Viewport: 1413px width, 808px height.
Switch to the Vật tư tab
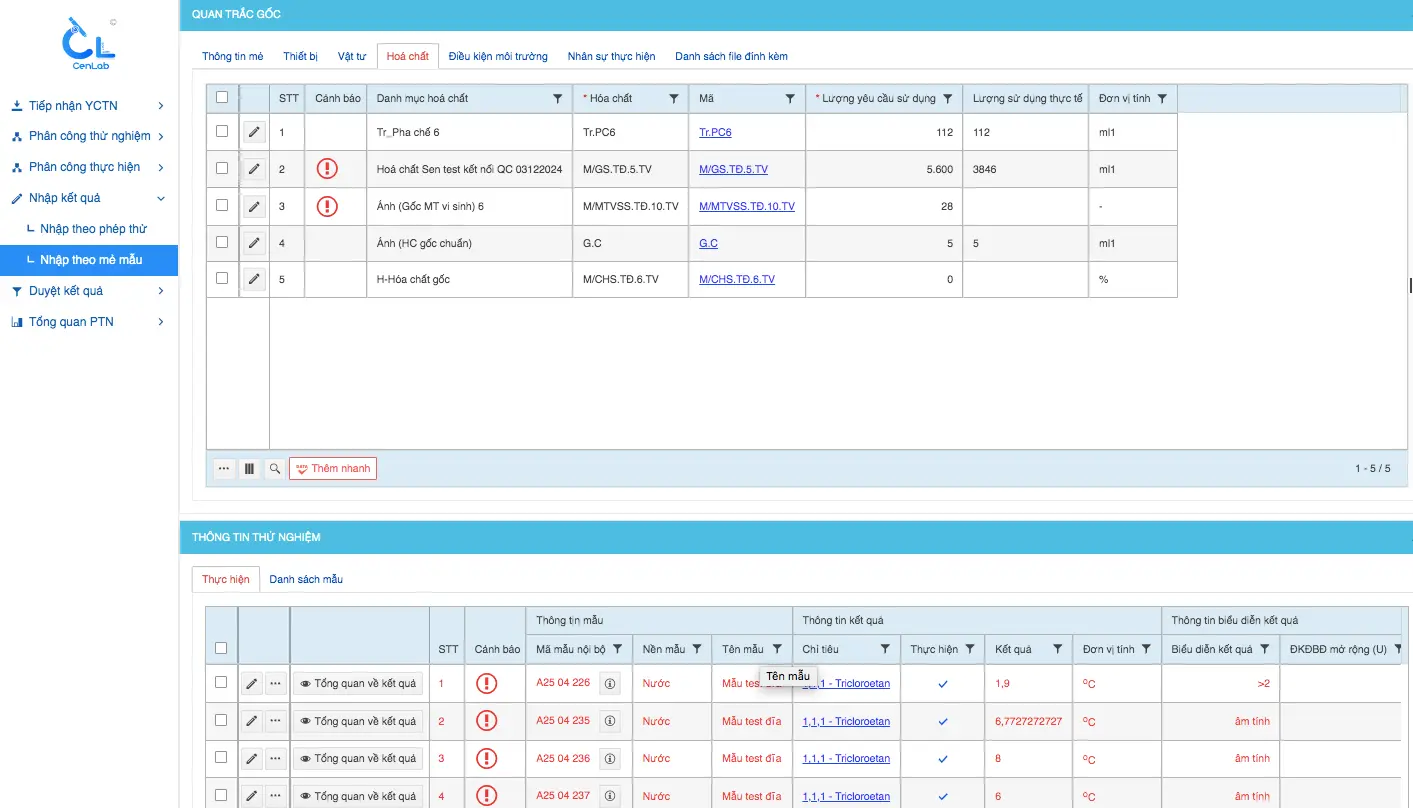[x=352, y=56]
